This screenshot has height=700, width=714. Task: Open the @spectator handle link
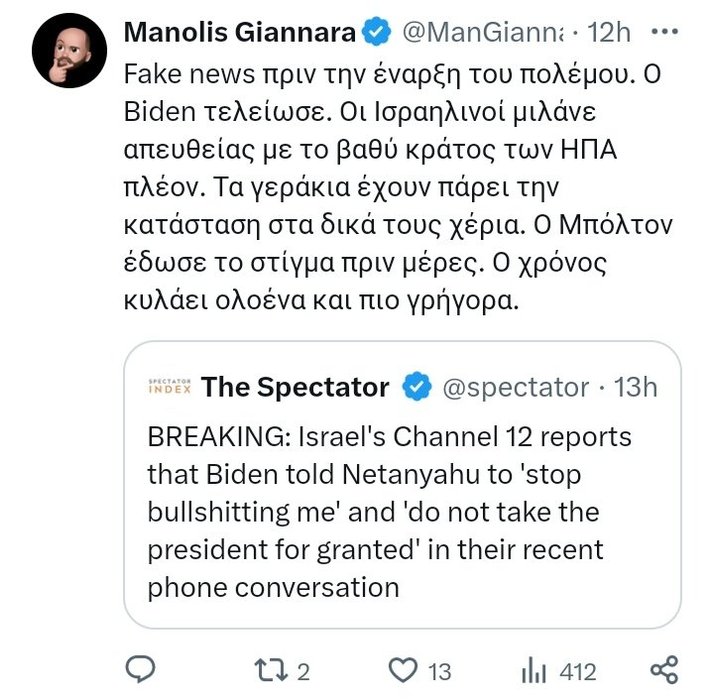516,387
